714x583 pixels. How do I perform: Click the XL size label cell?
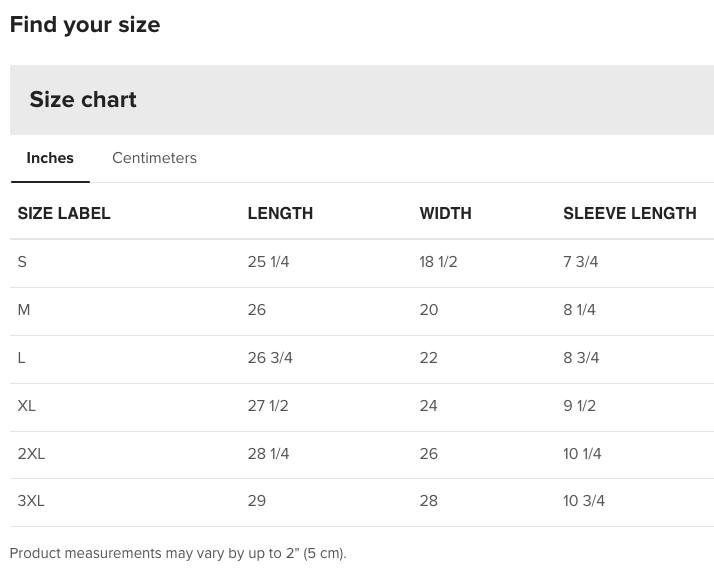click(27, 406)
